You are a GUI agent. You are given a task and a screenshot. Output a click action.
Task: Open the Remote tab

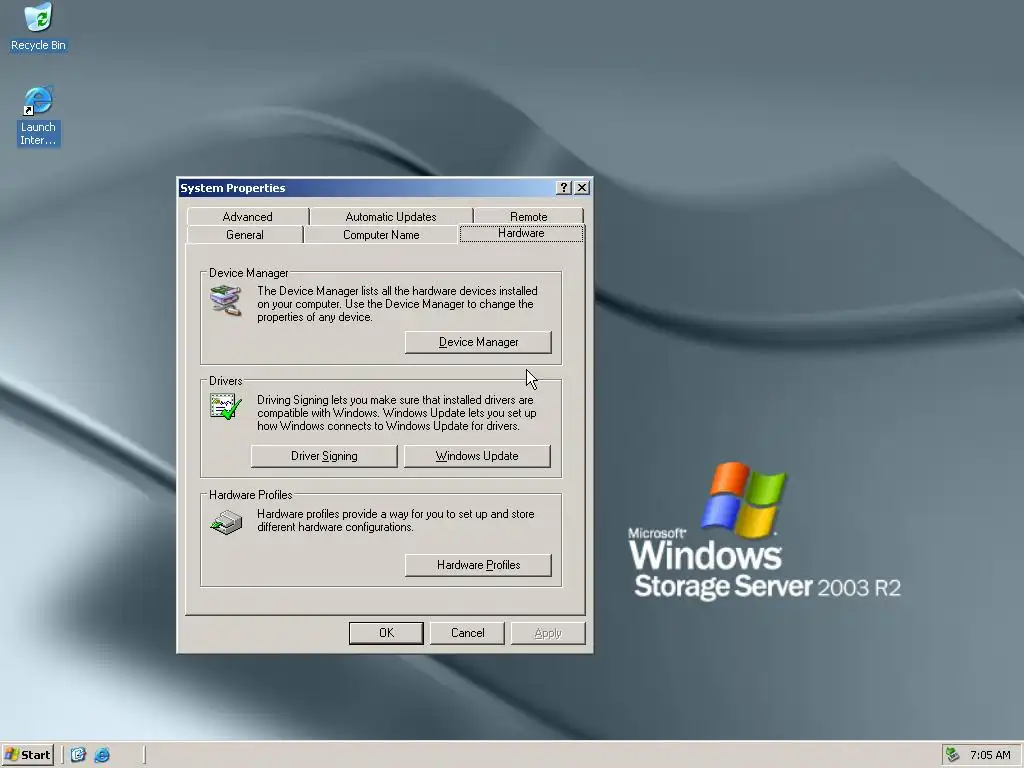click(x=528, y=216)
